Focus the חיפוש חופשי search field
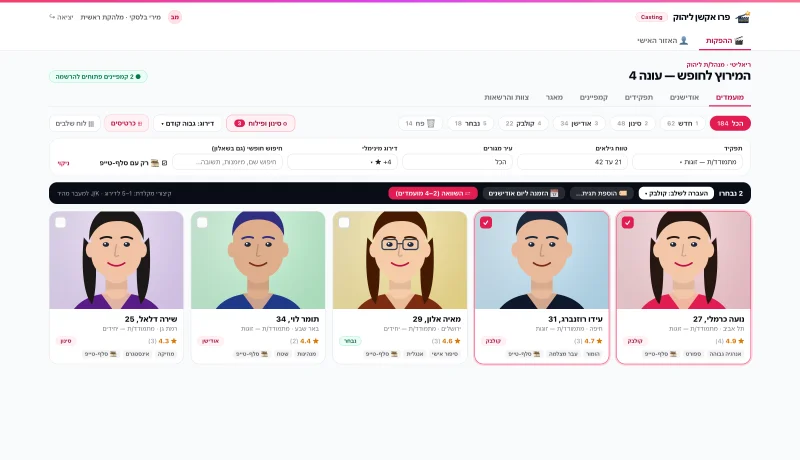The width and height of the screenshot is (800, 460). point(228,162)
